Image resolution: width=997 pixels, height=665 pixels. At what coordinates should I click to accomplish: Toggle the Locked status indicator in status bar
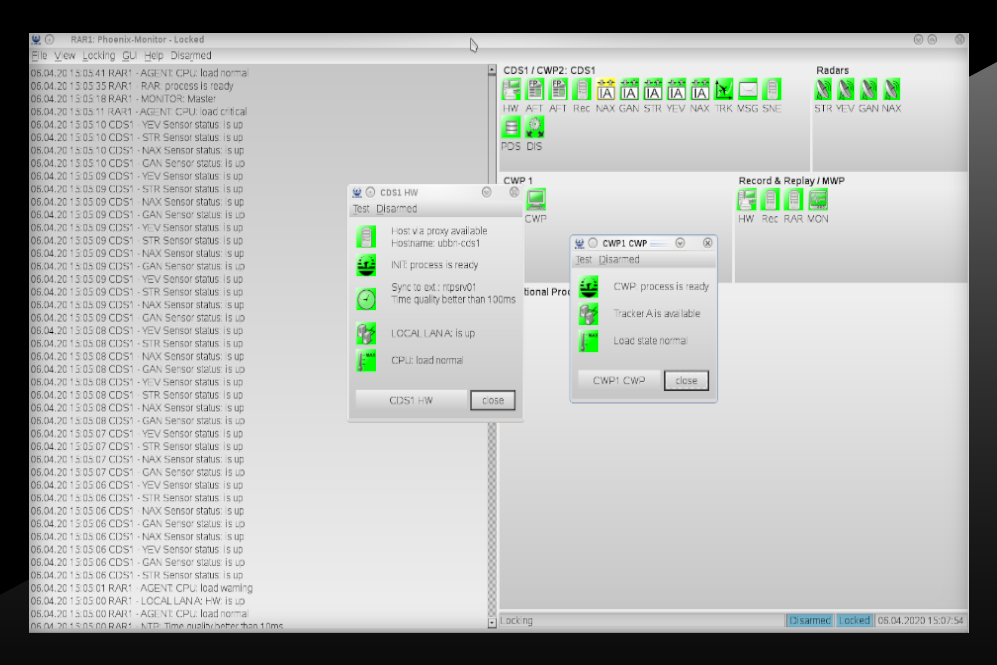tap(853, 621)
